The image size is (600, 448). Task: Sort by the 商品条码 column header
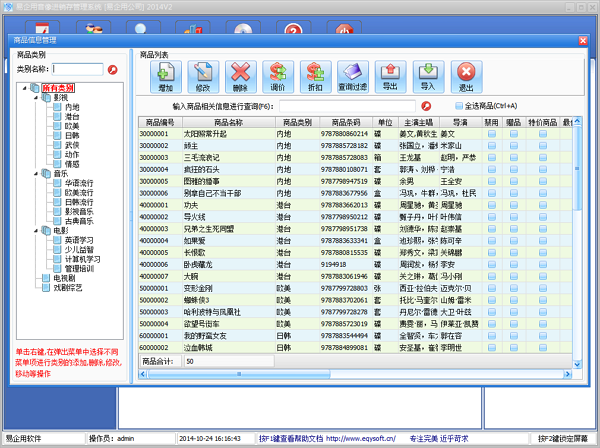[346, 122]
